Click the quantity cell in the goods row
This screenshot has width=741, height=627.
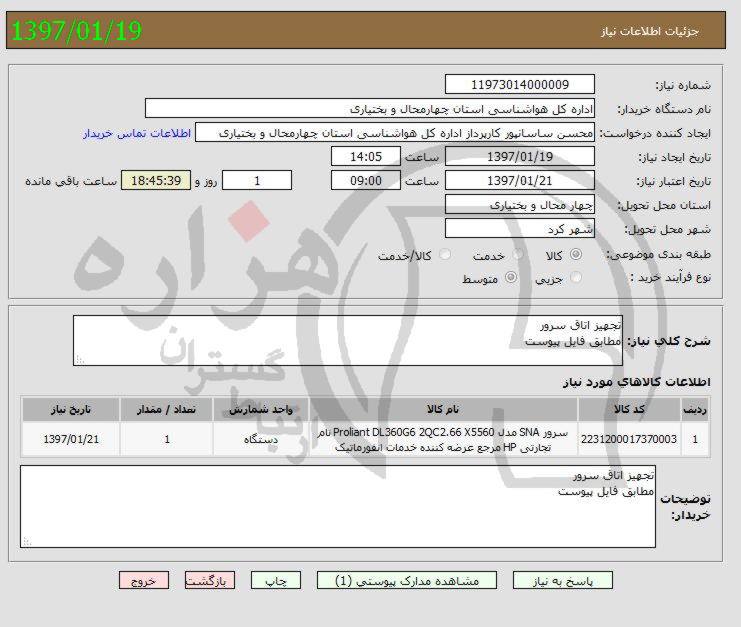pos(167,439)
